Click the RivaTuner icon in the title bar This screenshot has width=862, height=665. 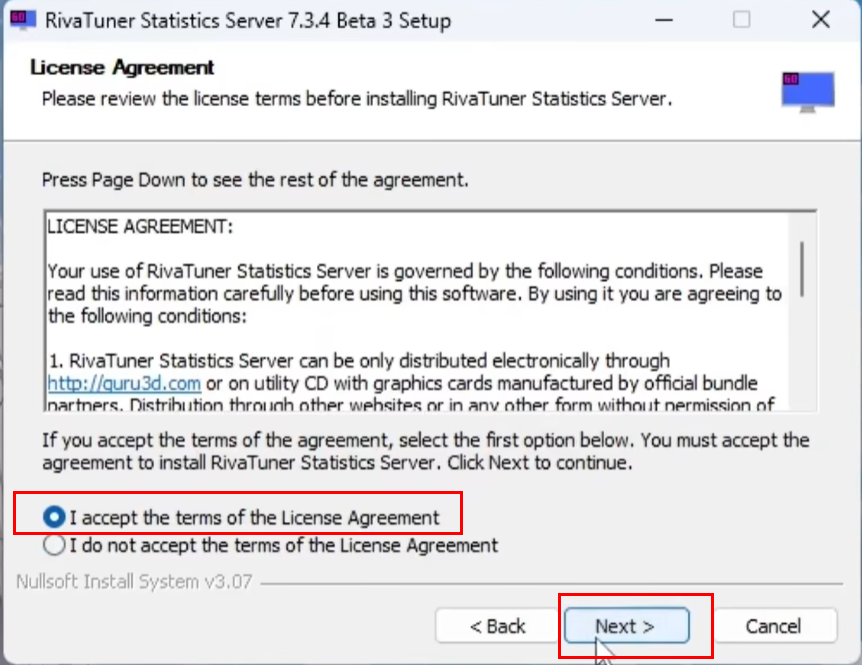[x=22, y=20]
